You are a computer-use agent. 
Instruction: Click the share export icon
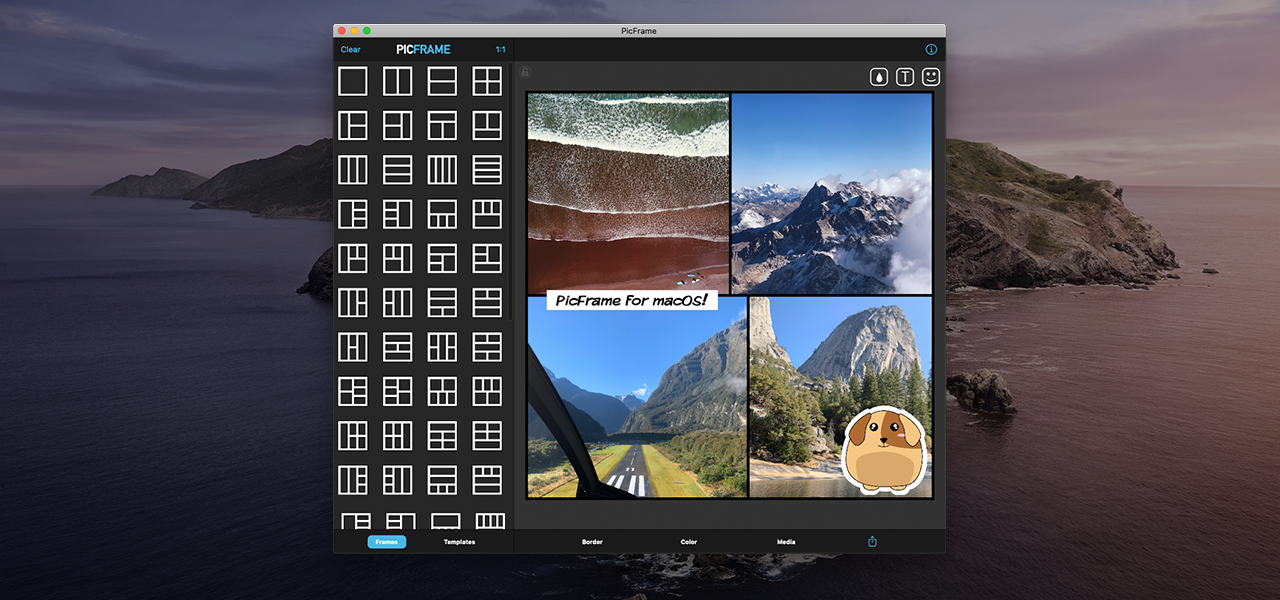point(872,542)
